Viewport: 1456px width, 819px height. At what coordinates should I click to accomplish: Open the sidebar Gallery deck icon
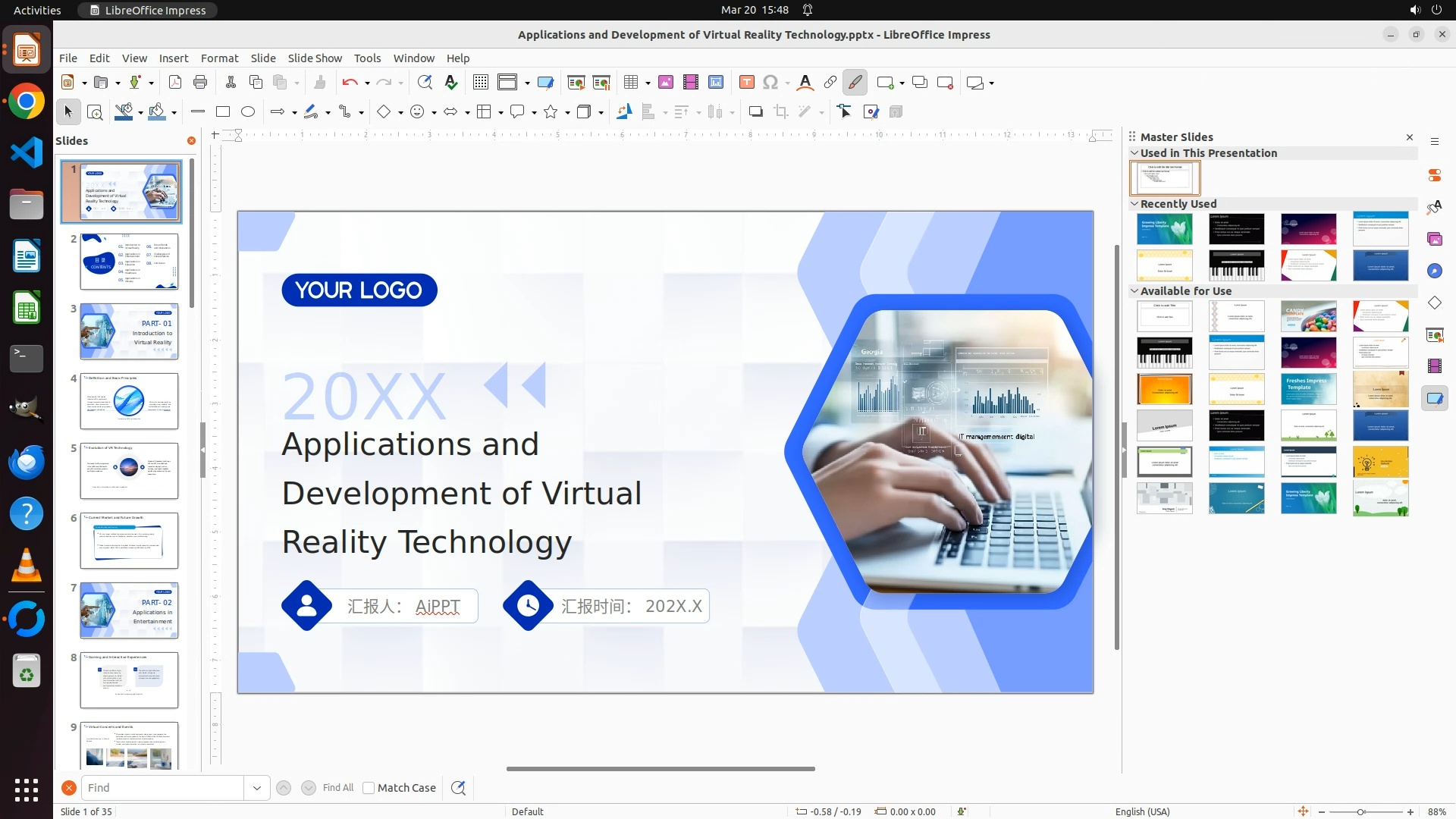click(1434, 240)
